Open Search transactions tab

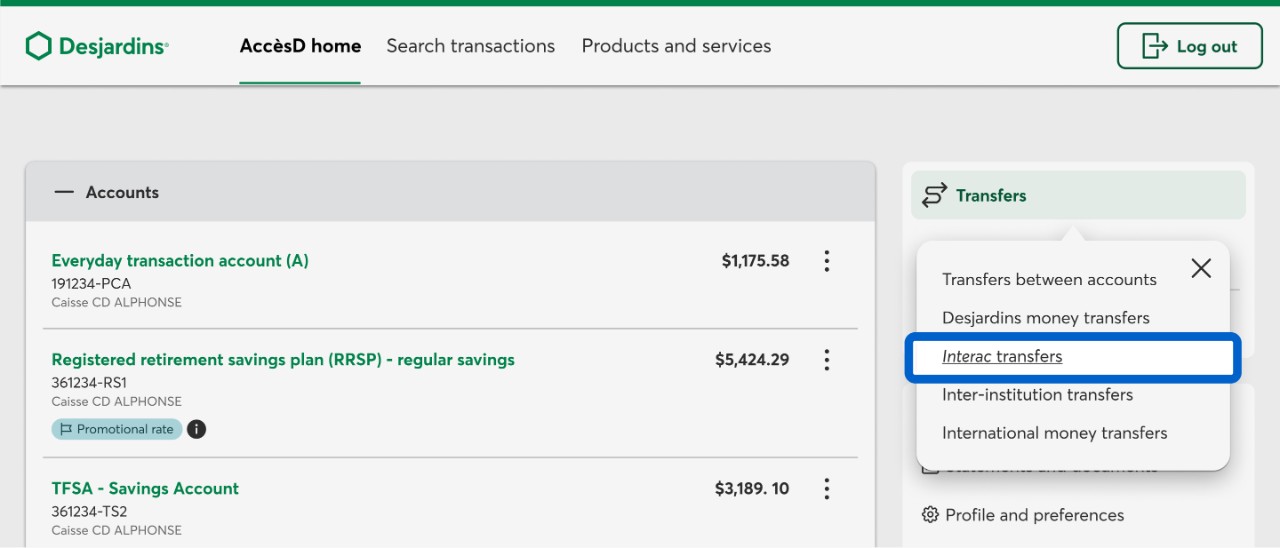470,46
